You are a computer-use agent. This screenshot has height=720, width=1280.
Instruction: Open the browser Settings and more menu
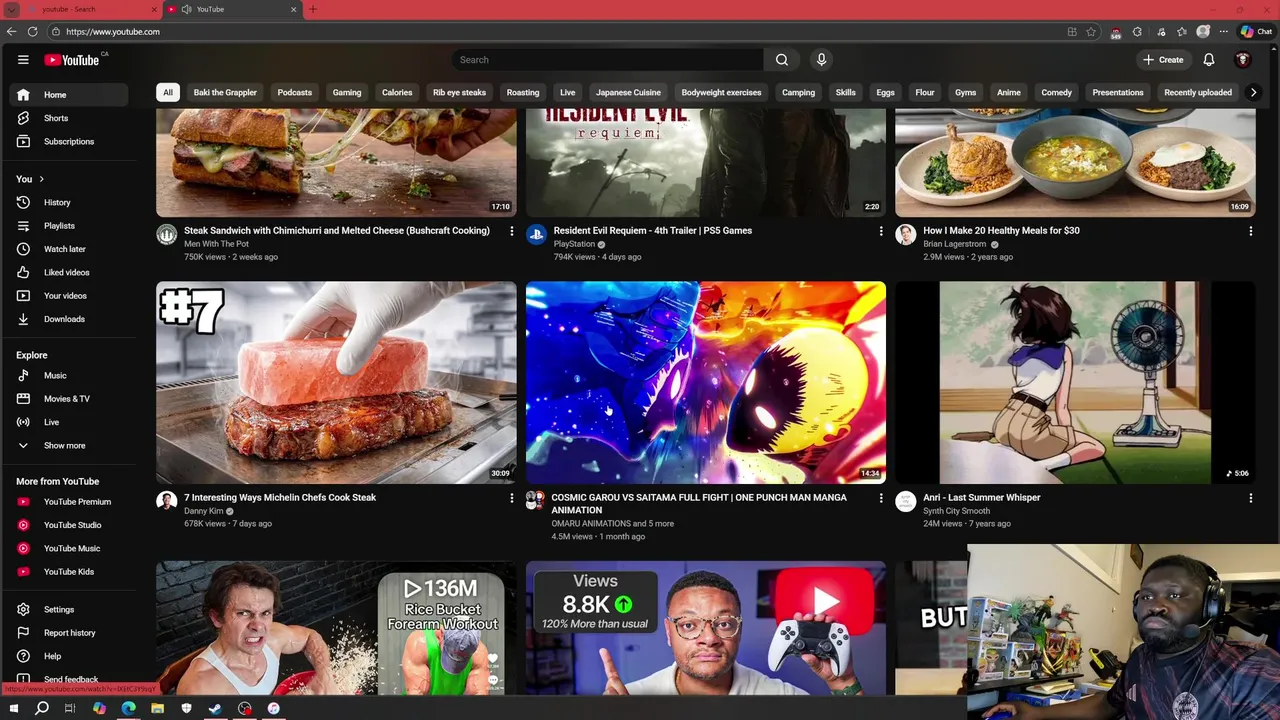click(x=1223, y=32)
